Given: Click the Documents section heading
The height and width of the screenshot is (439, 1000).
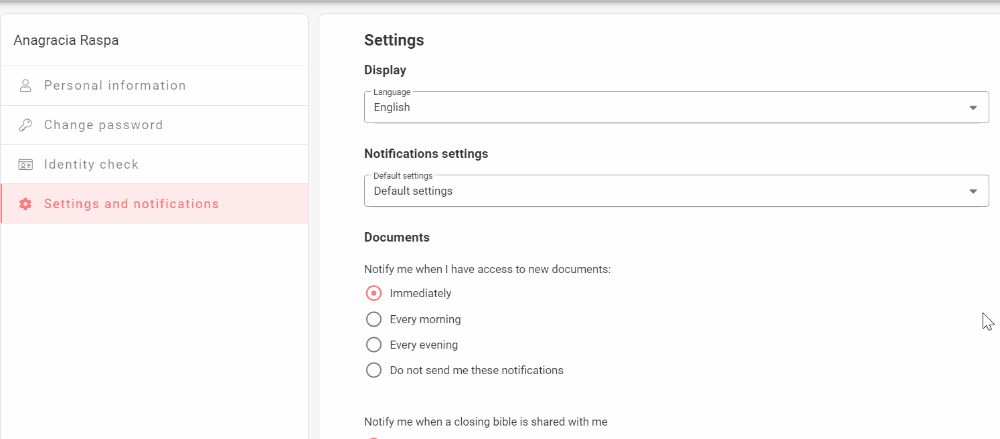Looking at the screenshot, I should pos(396,238).
